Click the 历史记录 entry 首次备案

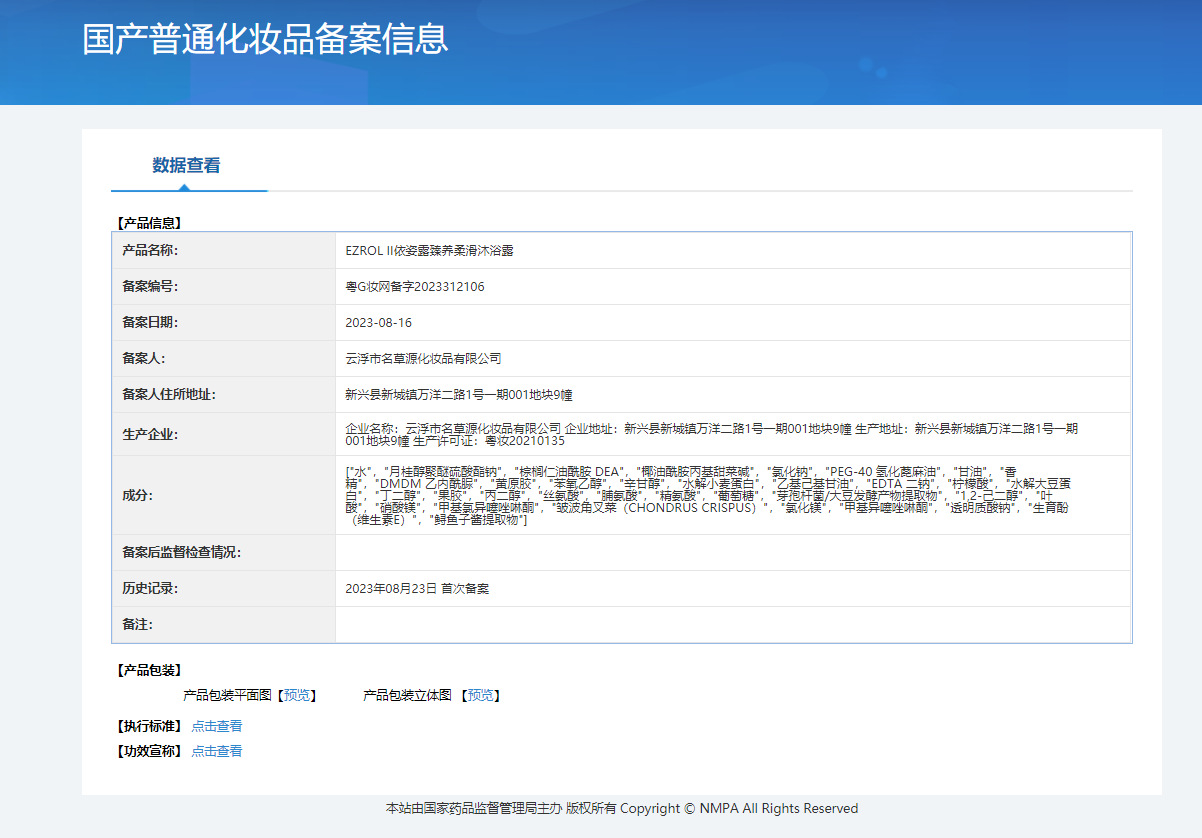(x=417, y=589)
